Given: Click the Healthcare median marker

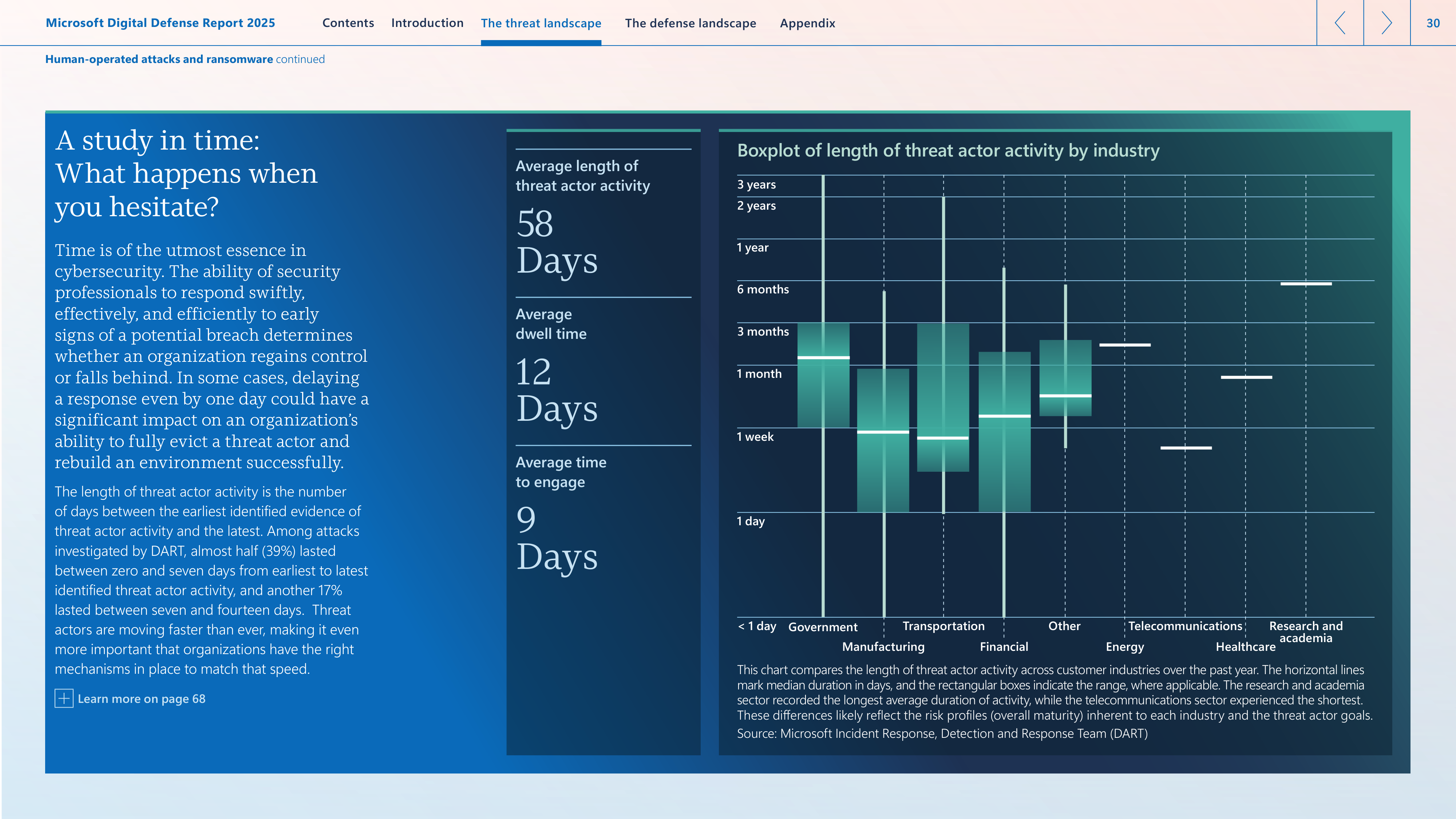Looking at the screenshot, I should (x=1246, y=377).
